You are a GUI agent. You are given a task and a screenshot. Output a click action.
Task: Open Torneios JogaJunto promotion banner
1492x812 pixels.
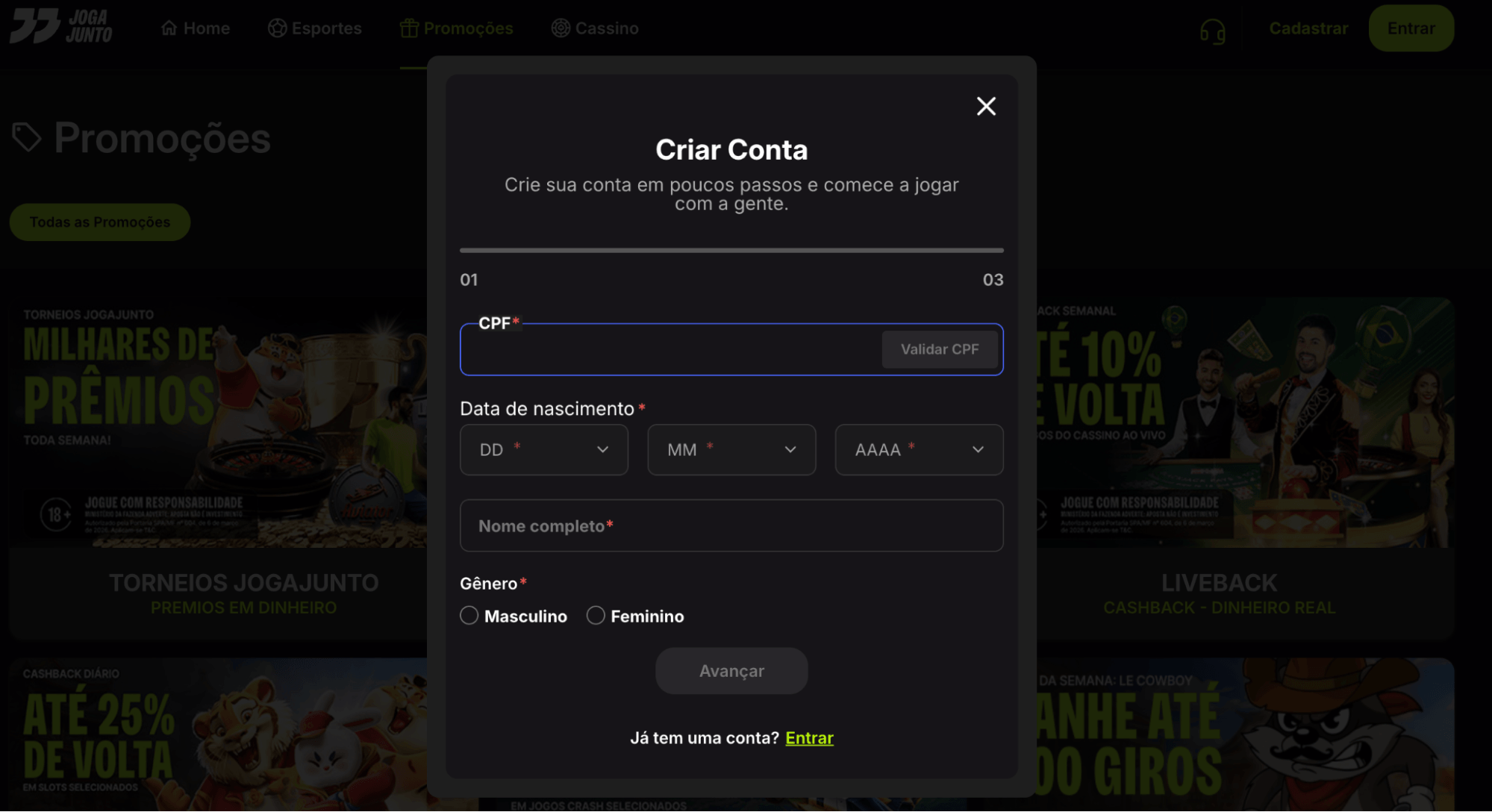pyautogui.click(x=219, y=422)
